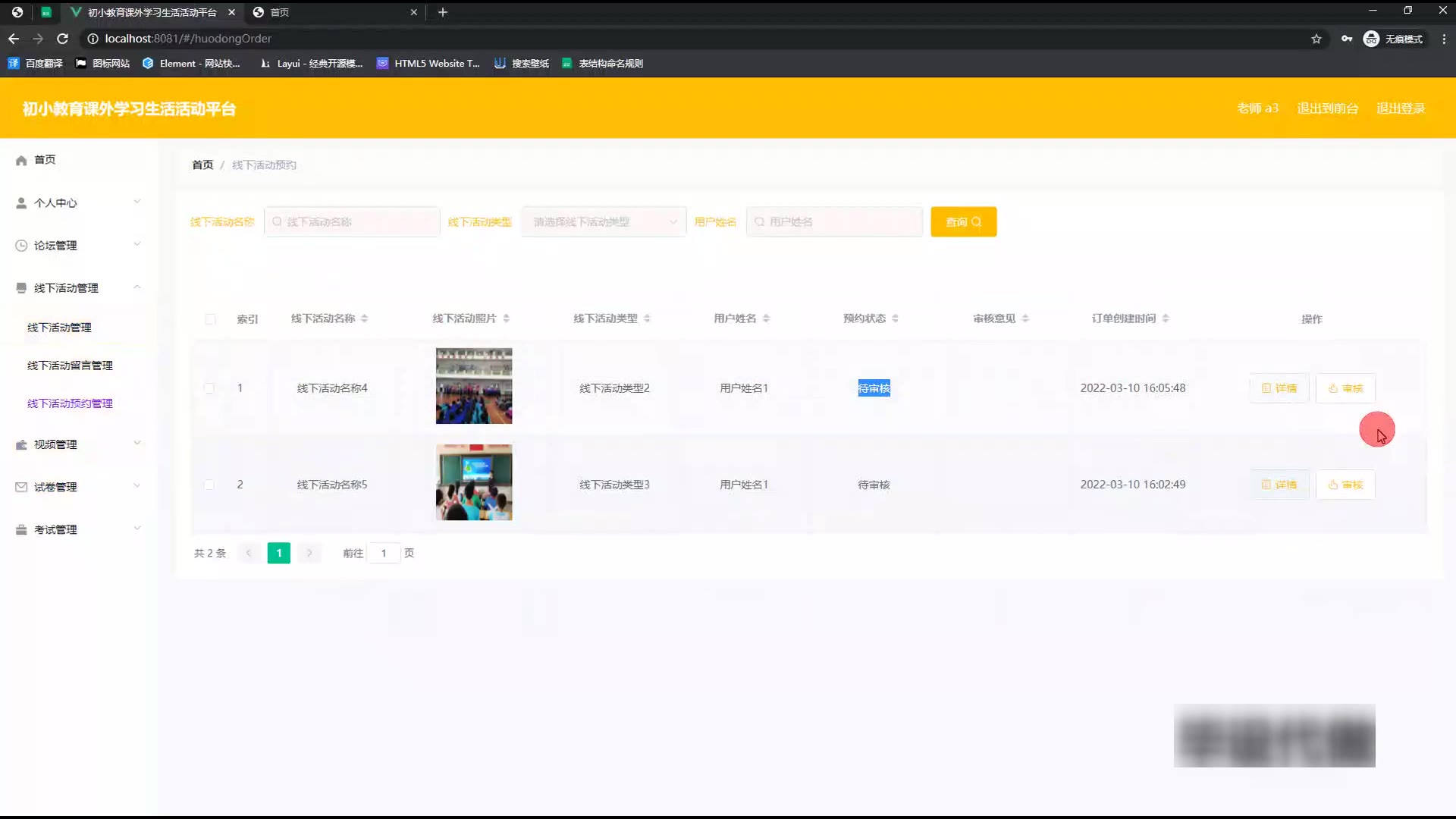Expand the 考试管理 menu chevron

[x=137, y=528]
